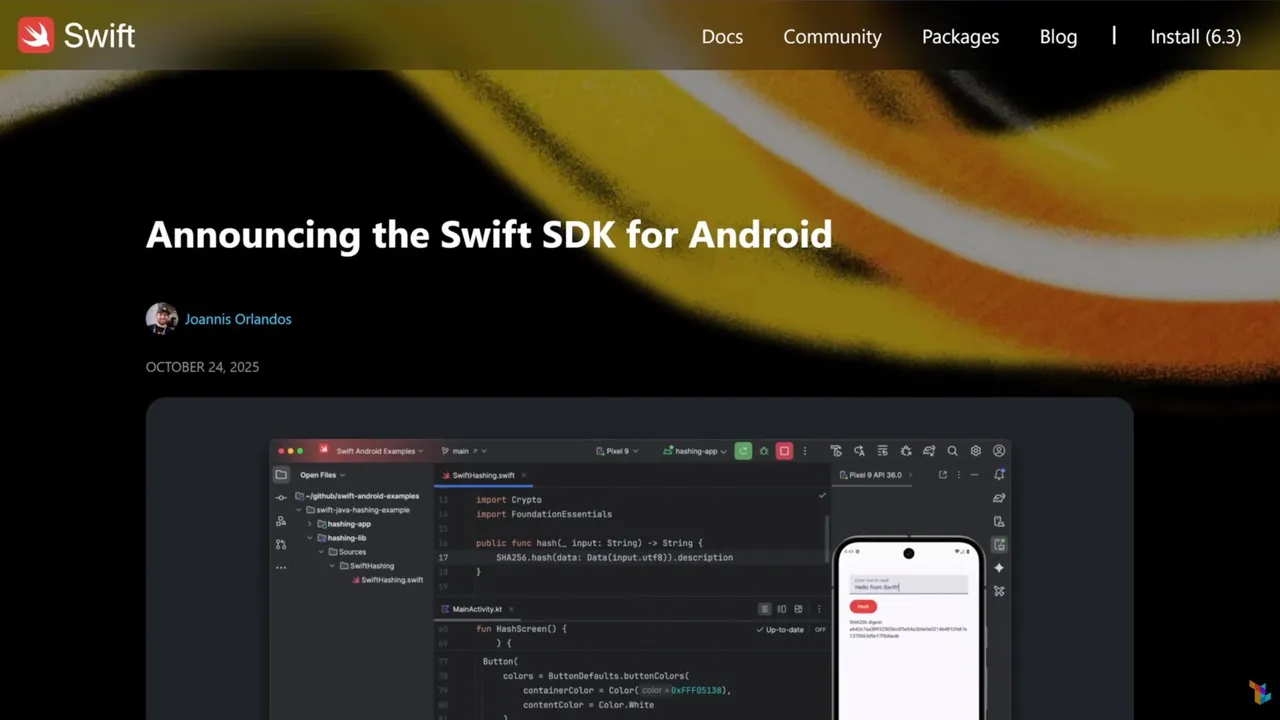Toggle the OFF preview indicator
Image resolution: width=1280 pixels, height=720 pixels.
pyautogui.click(x=820, y=630)
